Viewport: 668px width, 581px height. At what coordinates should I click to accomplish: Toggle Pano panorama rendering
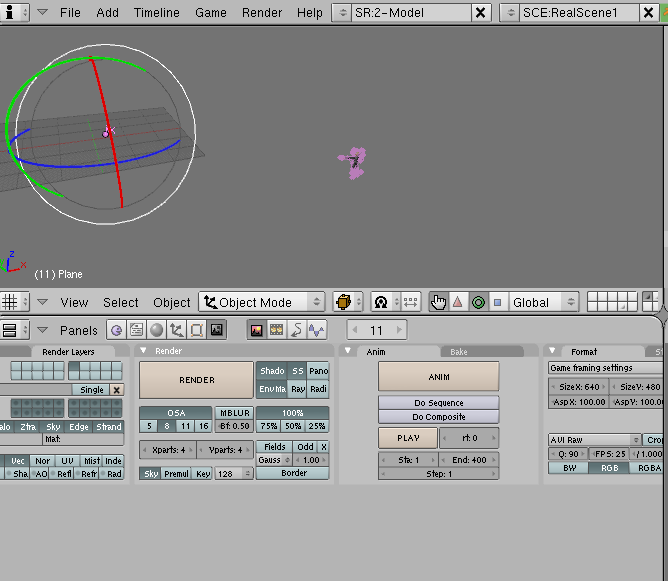318,371
